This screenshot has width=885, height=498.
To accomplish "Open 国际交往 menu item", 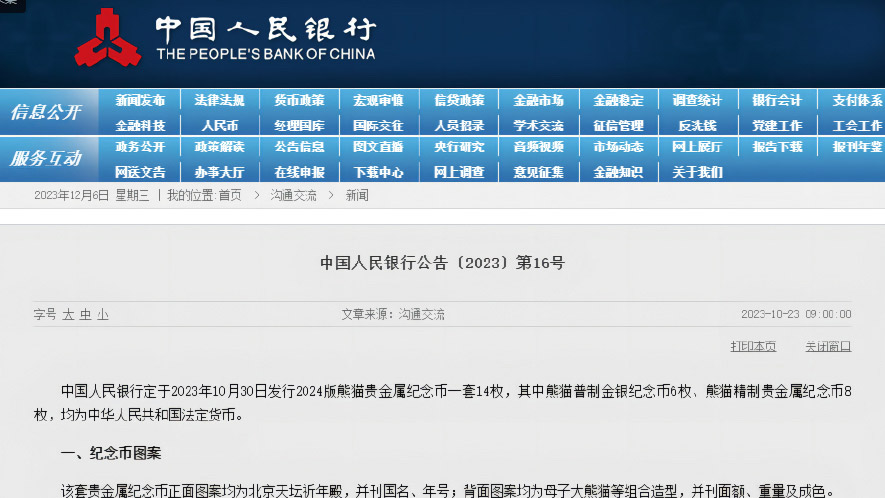I will (378, 125).
